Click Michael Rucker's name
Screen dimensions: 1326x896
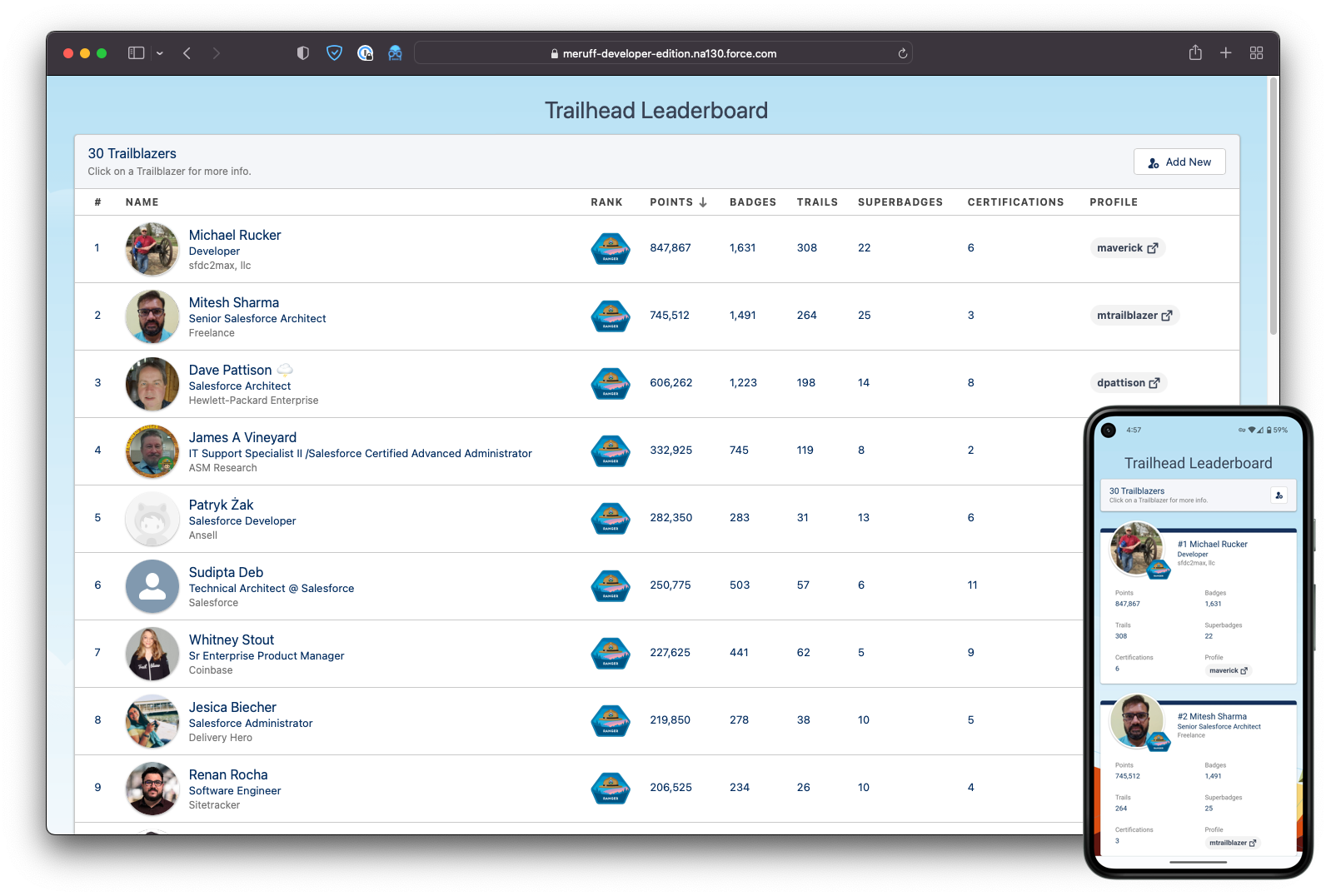235,235
